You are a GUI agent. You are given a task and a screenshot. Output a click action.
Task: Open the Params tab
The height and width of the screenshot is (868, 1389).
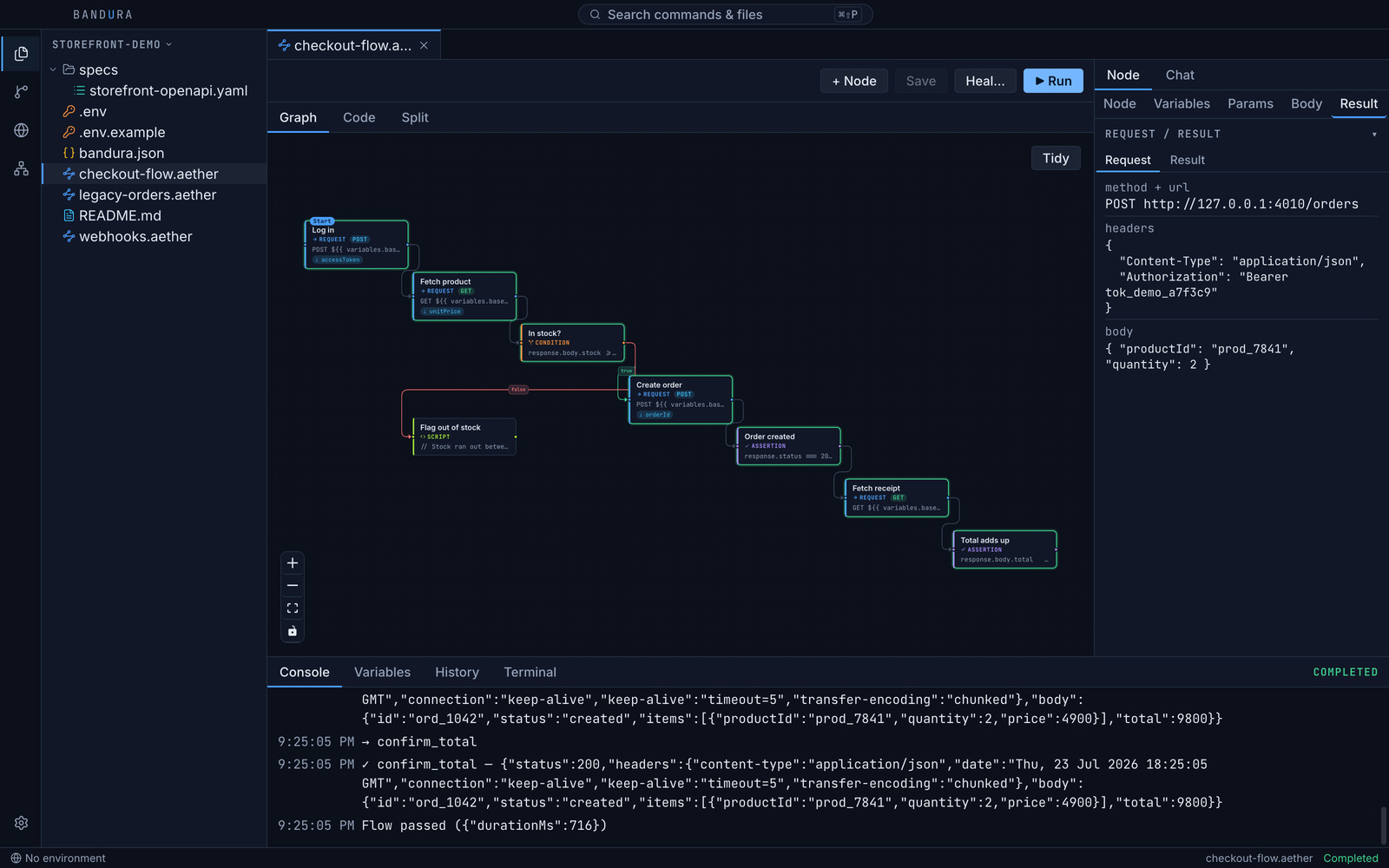tap(1250, 104)
